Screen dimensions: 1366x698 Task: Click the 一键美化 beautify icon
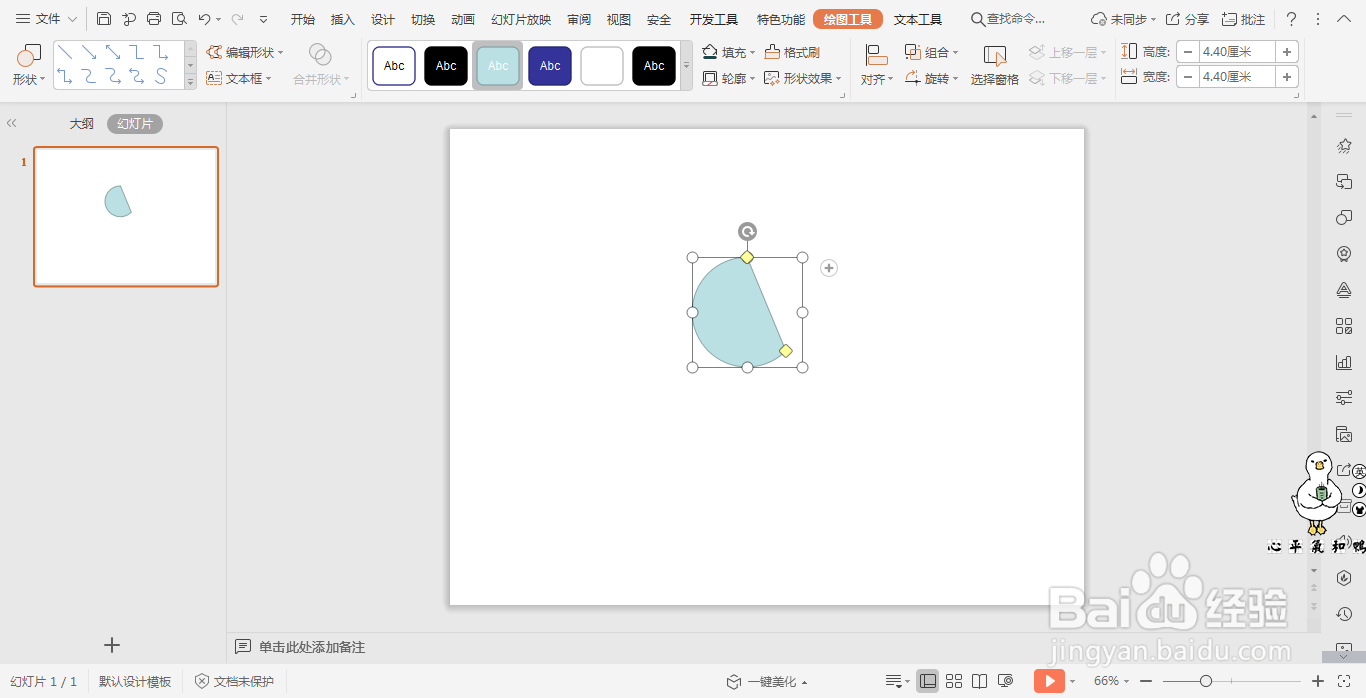(x=734, y=681)
